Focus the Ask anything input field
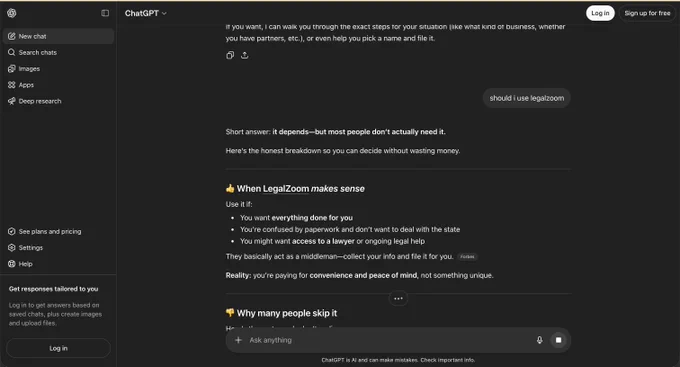This screenshot has height=367, width=680. tap(390, 340)
